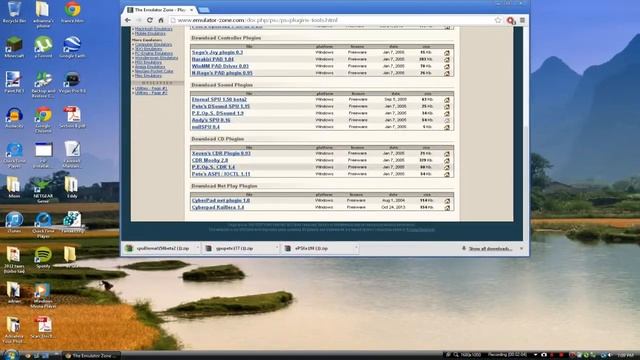This screenshot has width=640, height=360.
Task: Click download icon for nullSPU row
Action: point(447,127)
